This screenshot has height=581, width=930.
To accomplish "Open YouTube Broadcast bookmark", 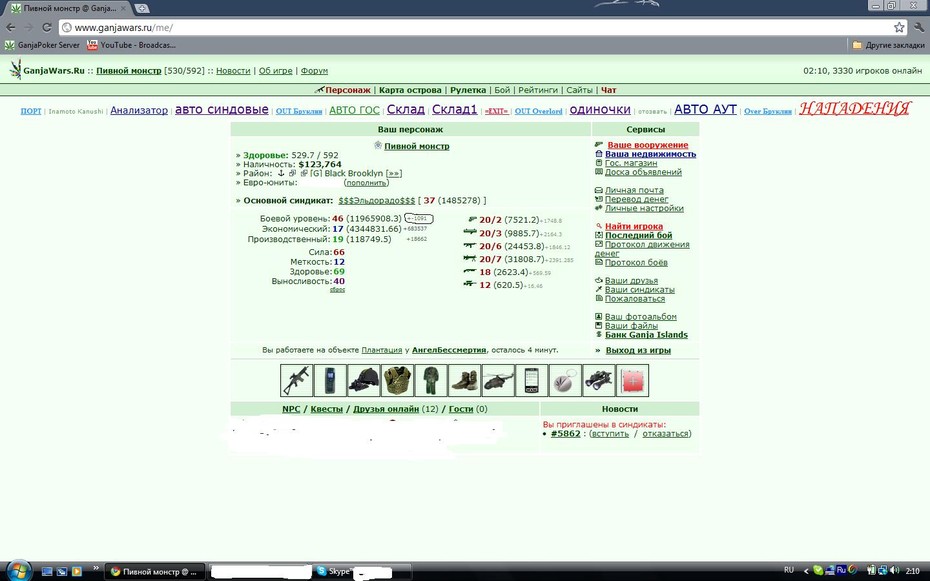I will [130, 45].
